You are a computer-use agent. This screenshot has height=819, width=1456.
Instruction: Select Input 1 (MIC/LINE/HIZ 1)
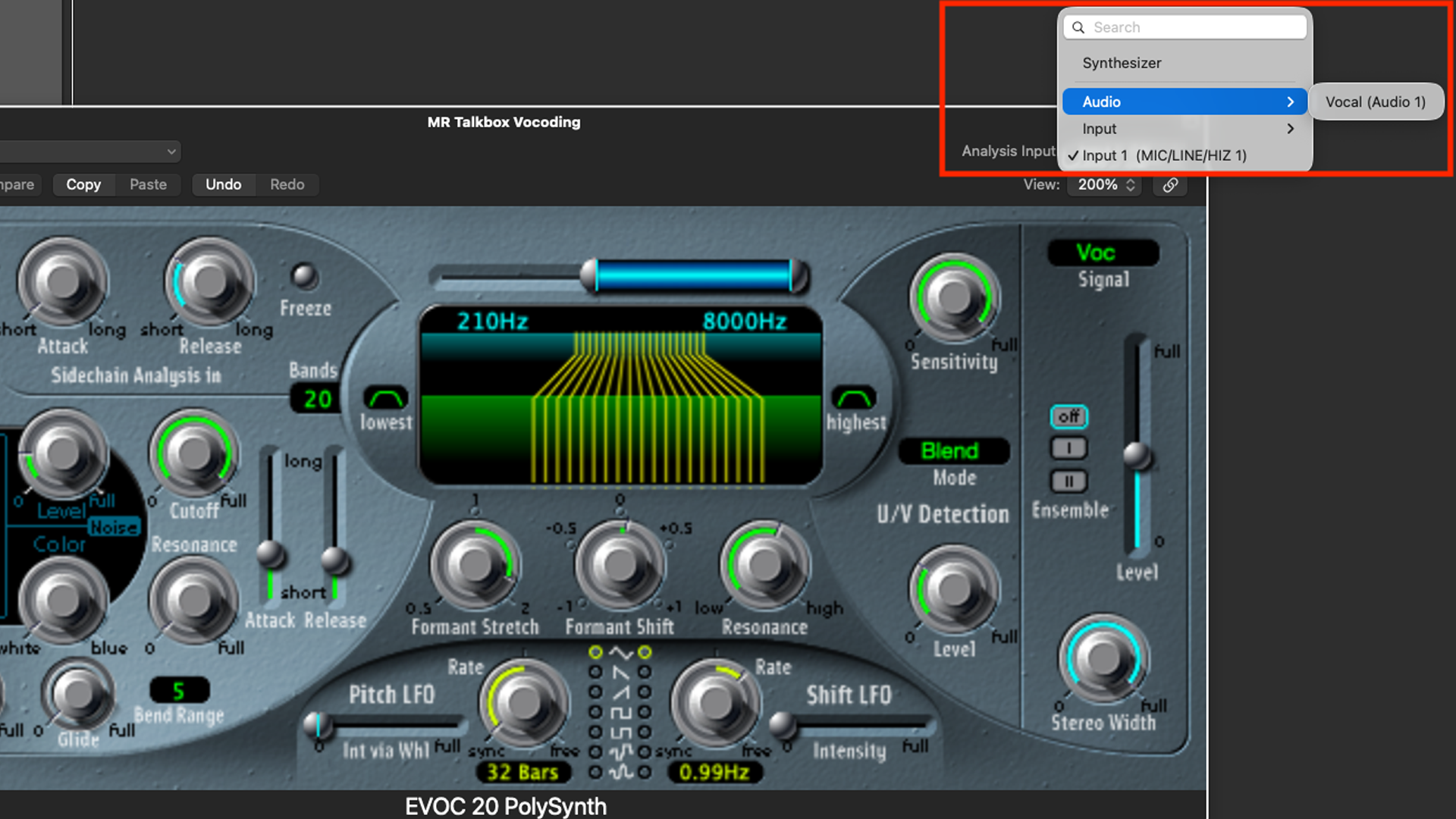(x=1185, y=155)
